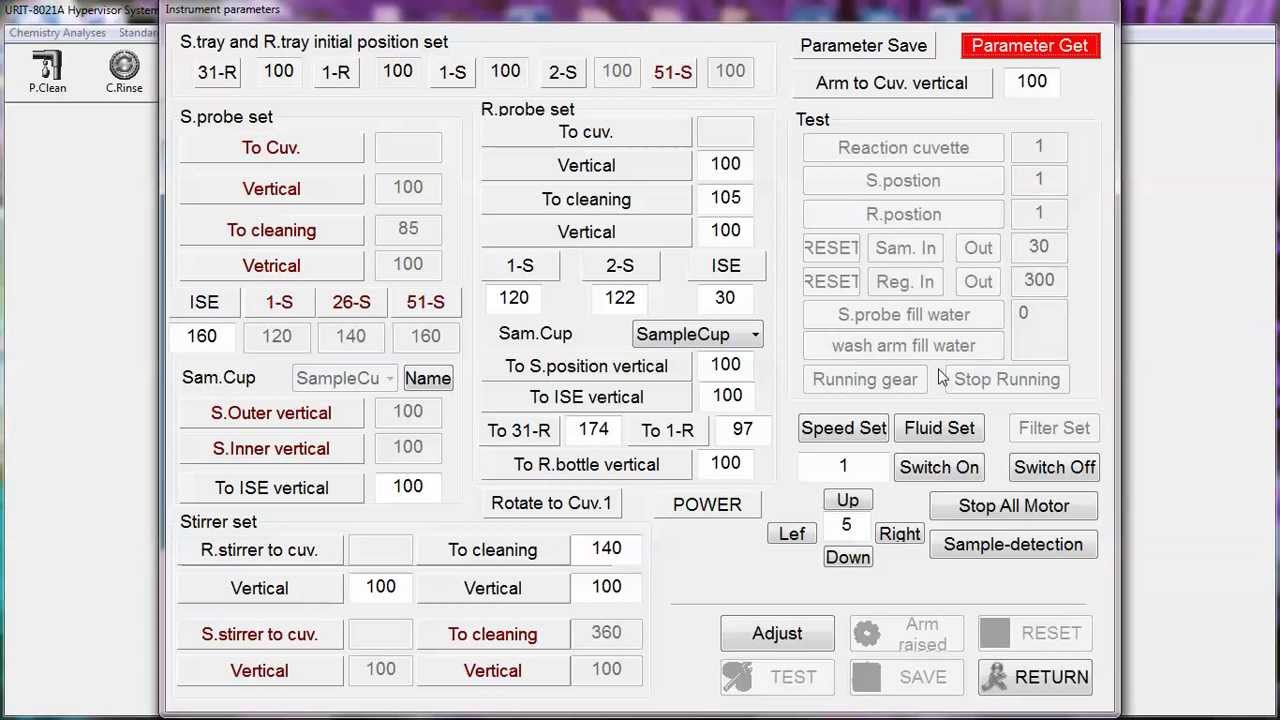Click the S.probe ISE button
The image size is (1280, 720).
coord(204,302)
